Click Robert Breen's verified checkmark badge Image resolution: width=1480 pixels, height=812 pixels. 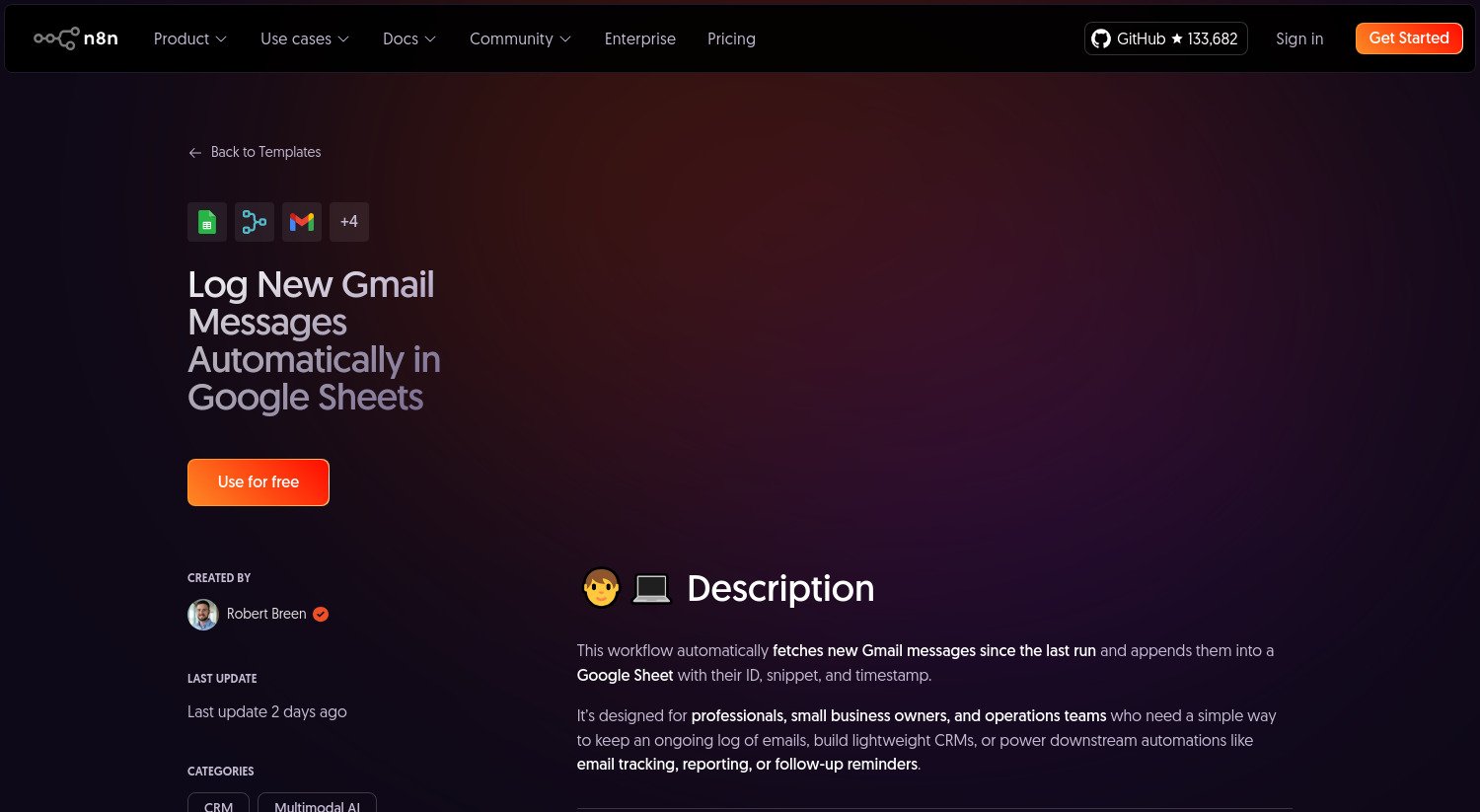tap(320, 614)
